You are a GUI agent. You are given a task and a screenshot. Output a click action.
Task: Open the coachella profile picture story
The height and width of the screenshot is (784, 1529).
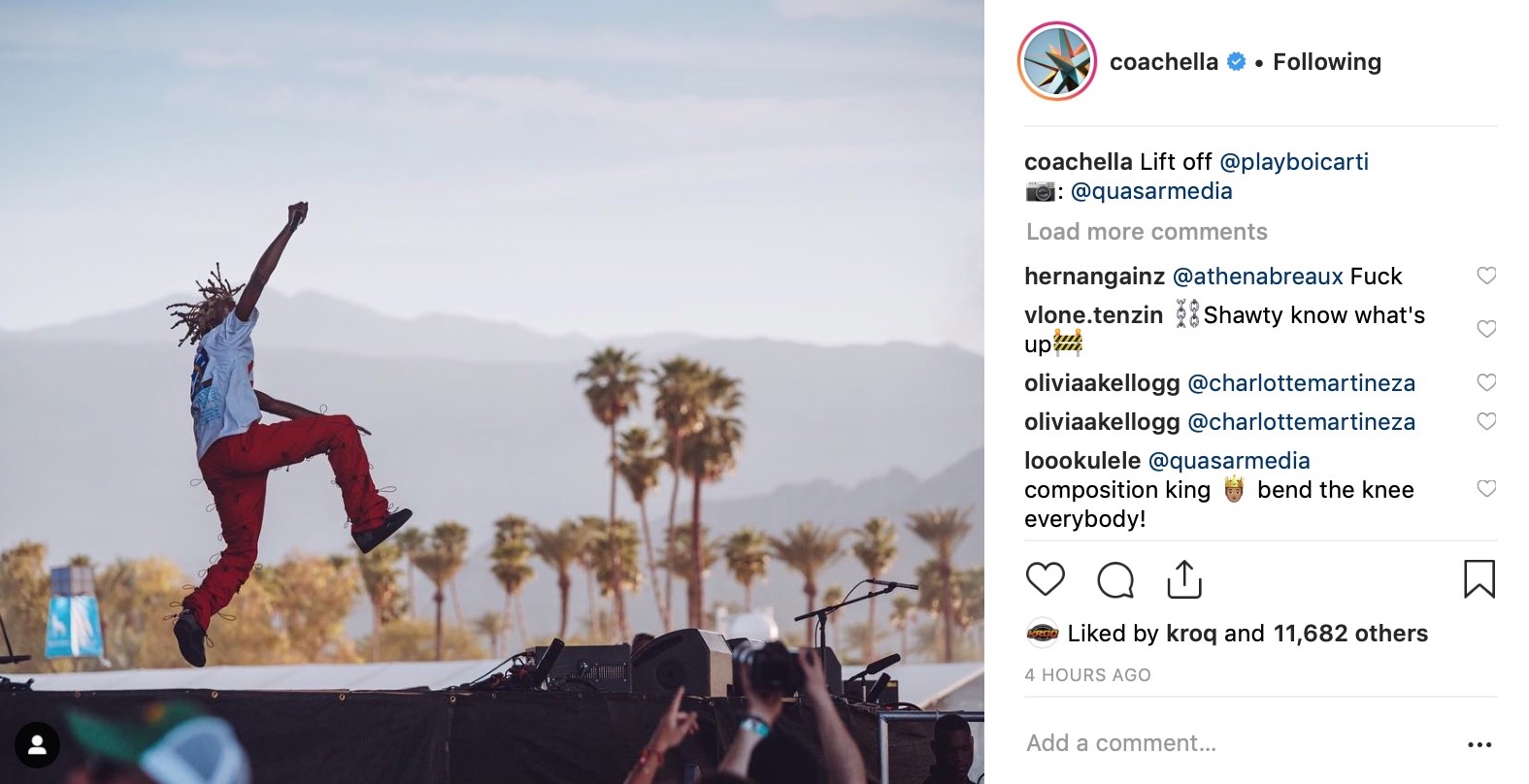[x=1057, y=62]
